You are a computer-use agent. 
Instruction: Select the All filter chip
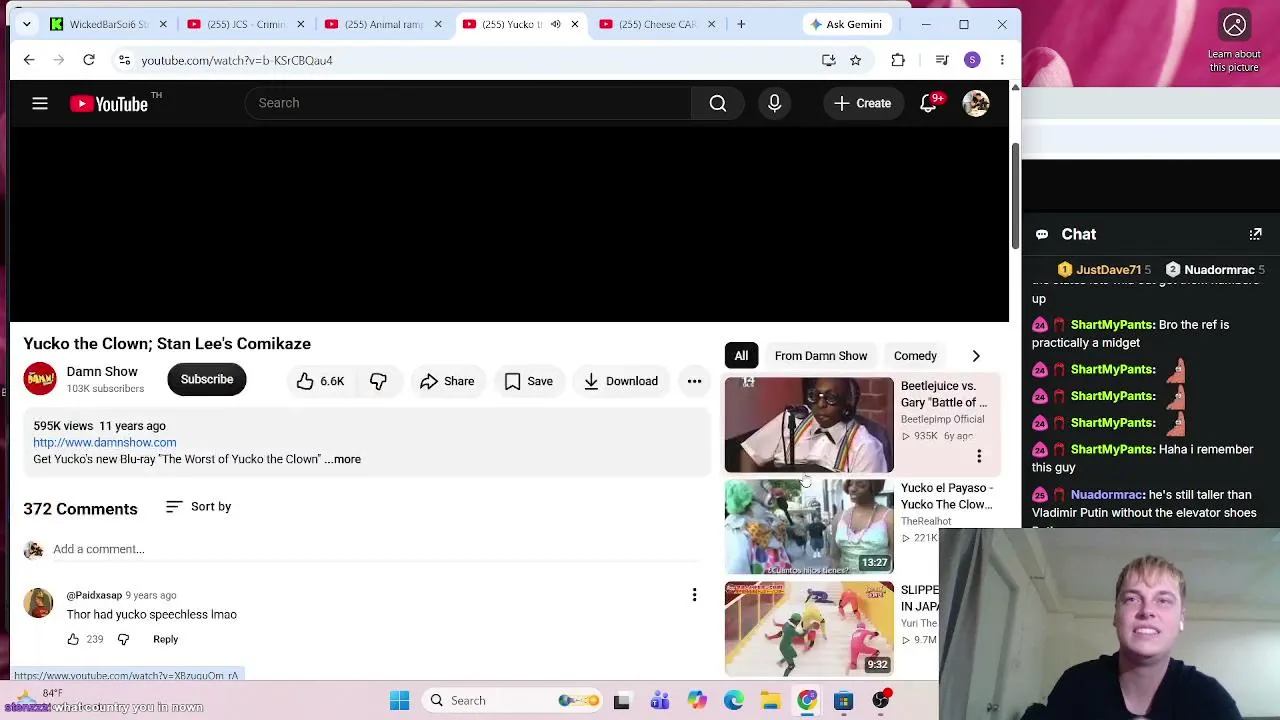click(x=741, y=356)
